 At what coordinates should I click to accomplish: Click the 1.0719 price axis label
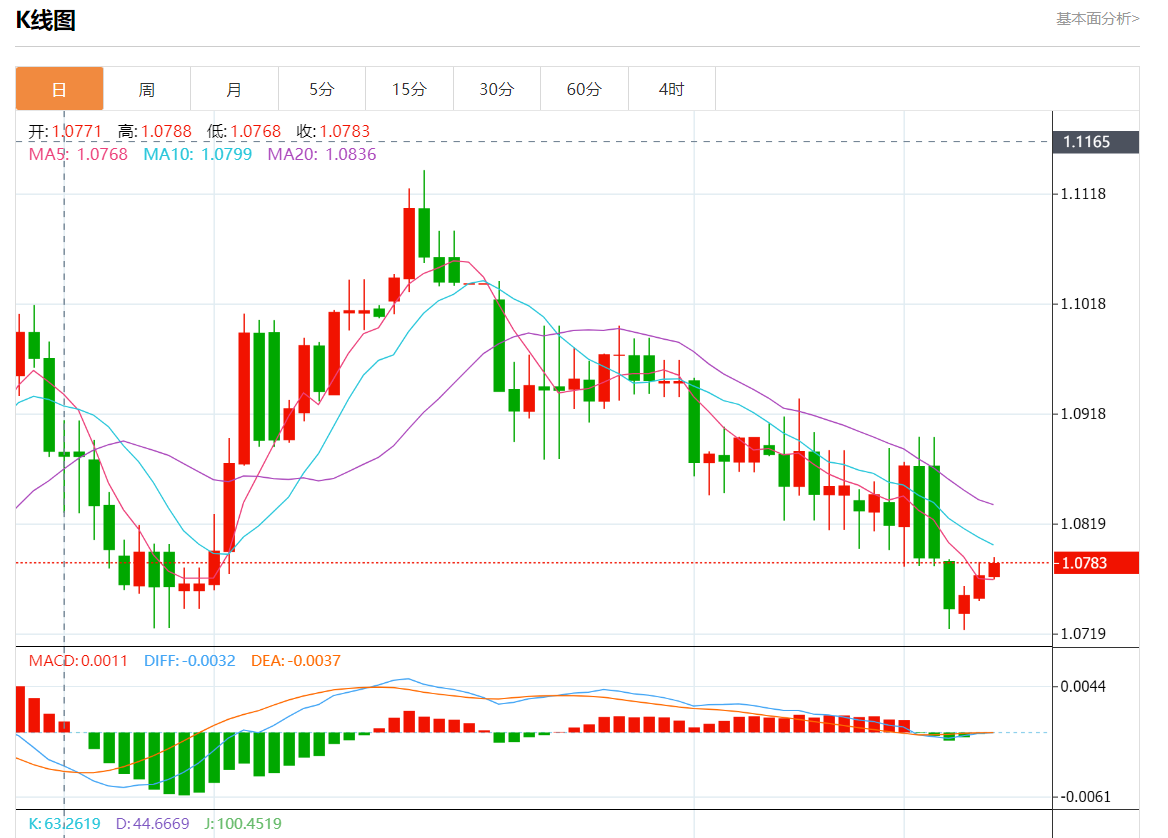(1083, 634)
